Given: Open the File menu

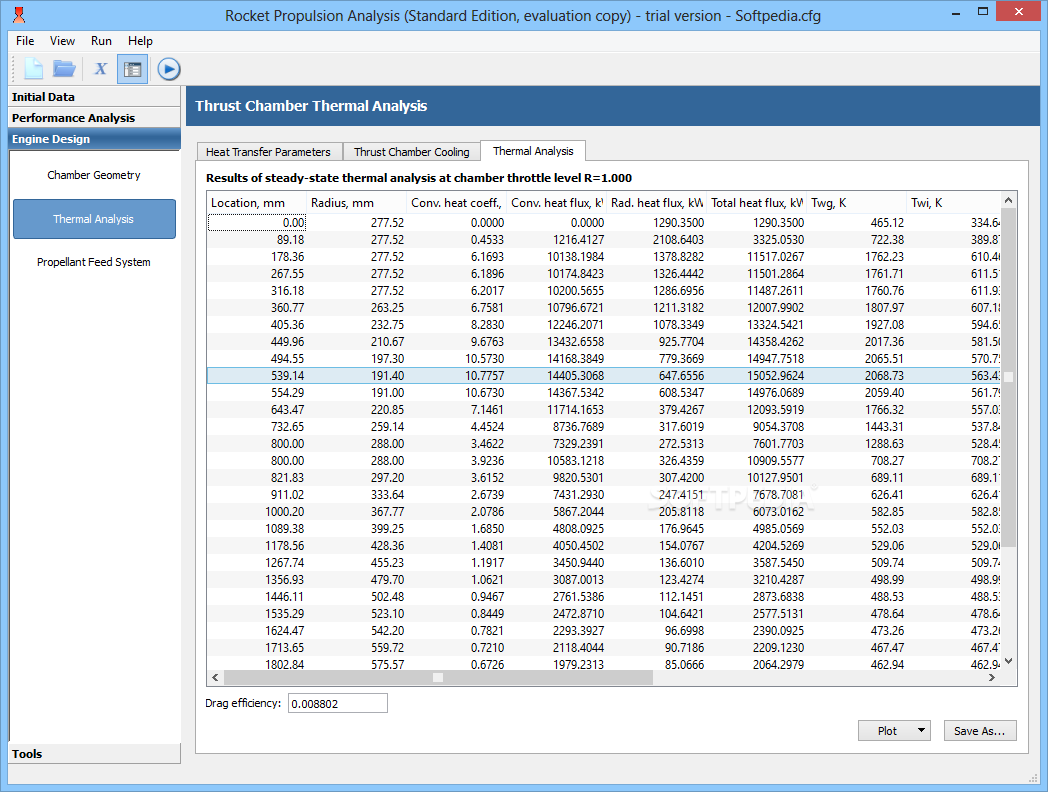Looking at the screenshot, I should (25, 41).
